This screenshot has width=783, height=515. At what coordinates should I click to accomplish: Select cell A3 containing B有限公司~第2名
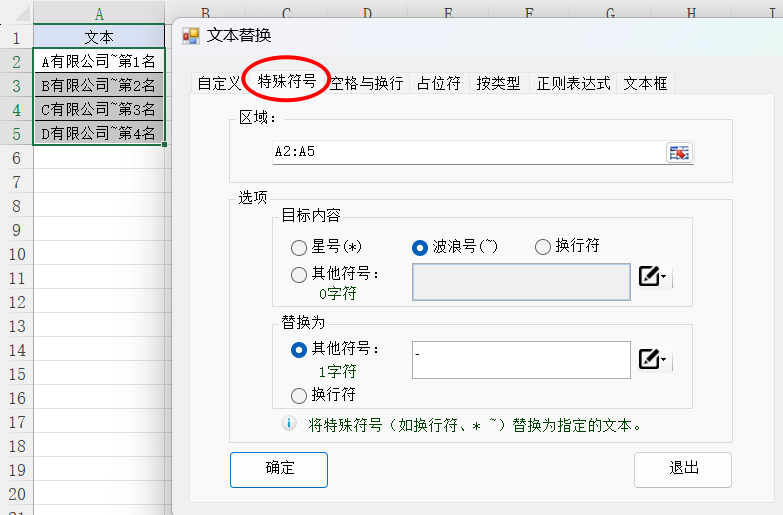click(98, 86)
